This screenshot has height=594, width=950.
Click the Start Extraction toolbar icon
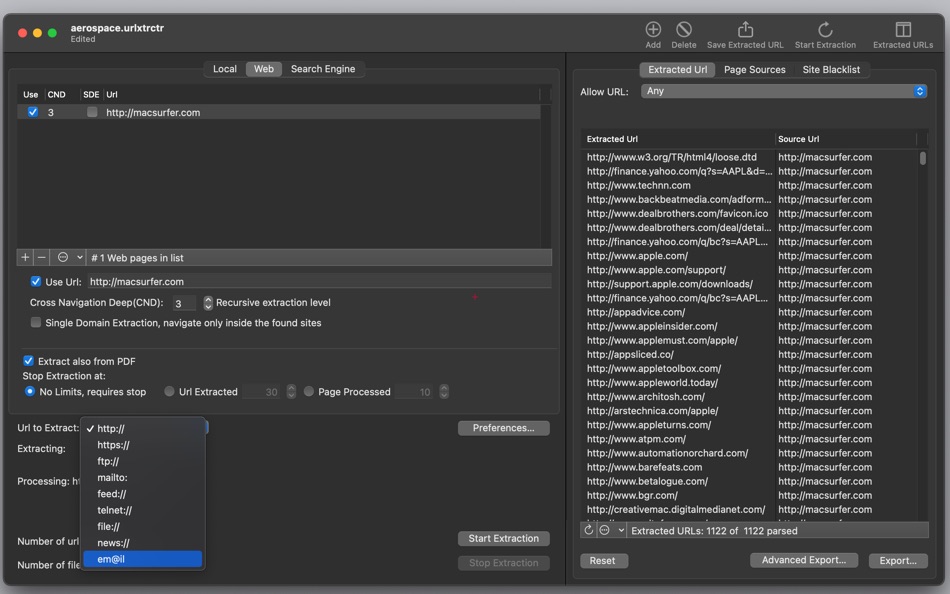[x=825, y=29]
